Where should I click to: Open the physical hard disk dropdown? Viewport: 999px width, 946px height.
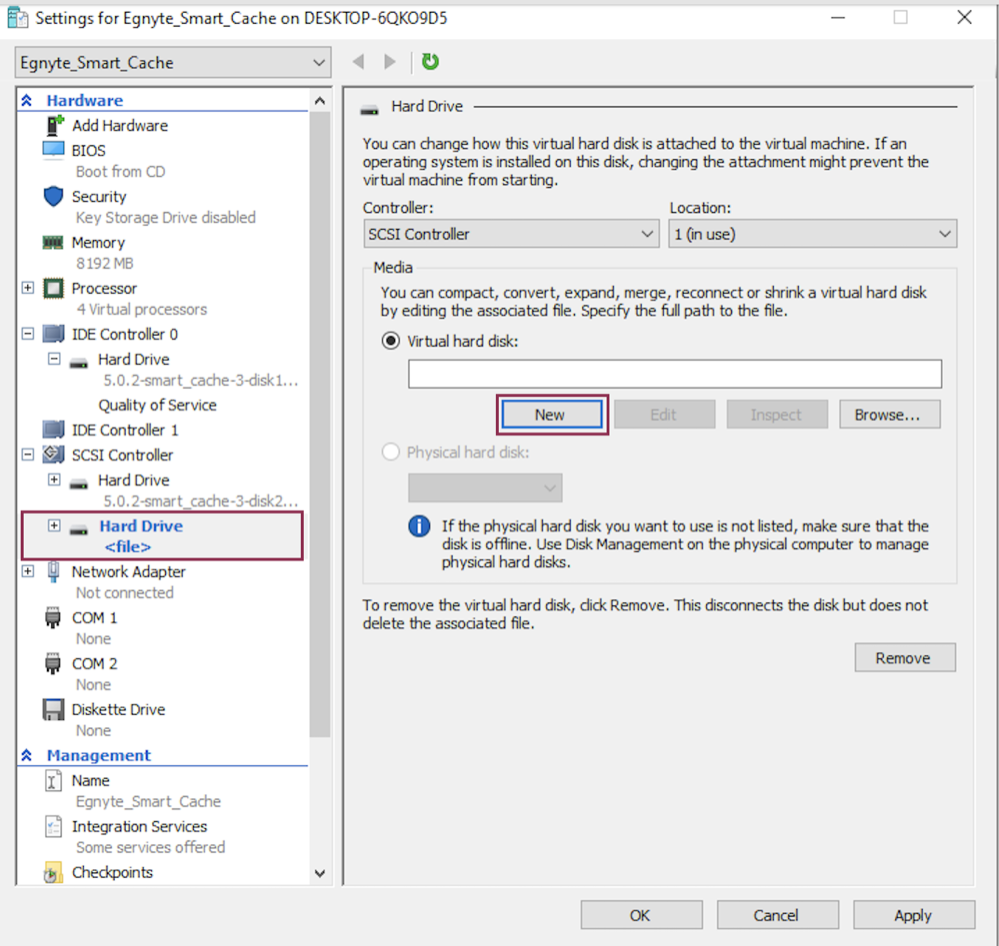coord(485,488)
